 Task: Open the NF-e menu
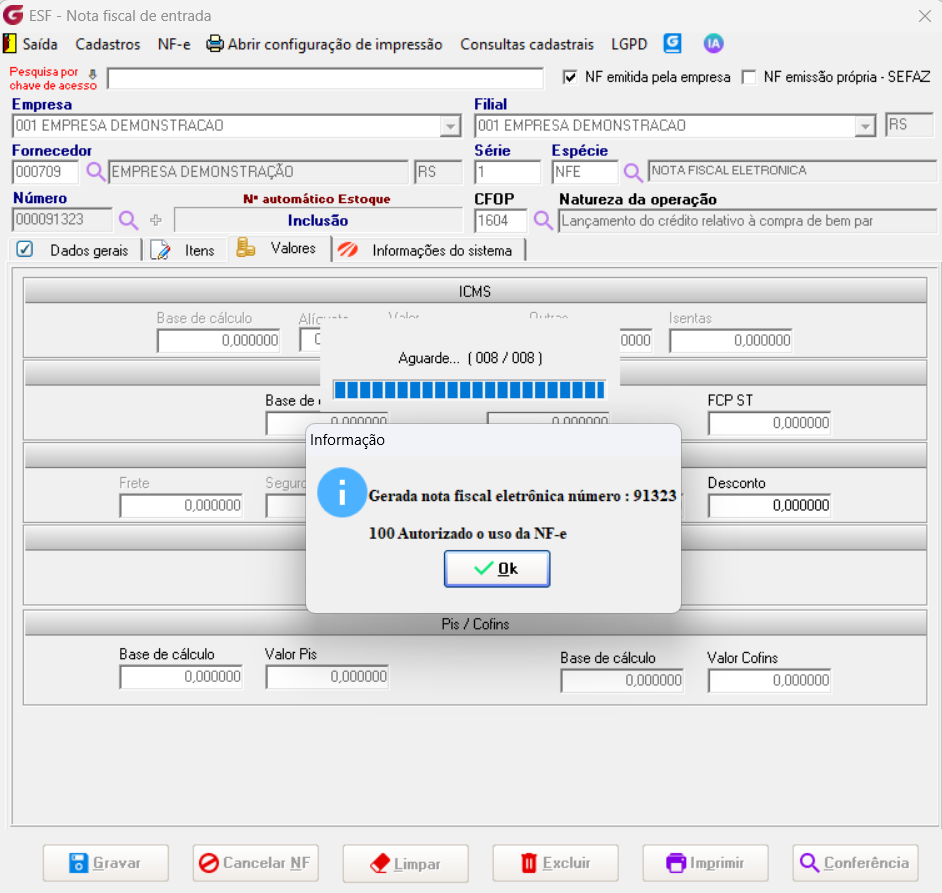pos(174,44)
